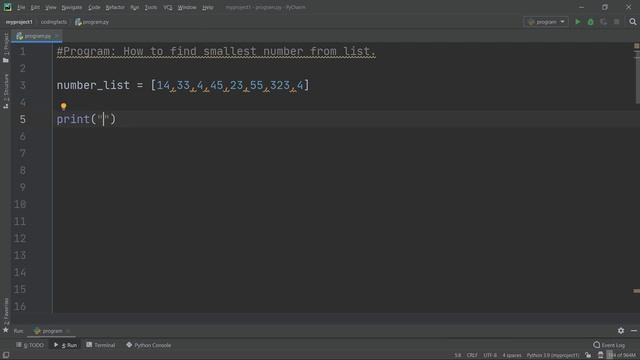Click the PyCharm logo icon in title bar
Viewport: 640px width, 360px height.
(7, 7)
